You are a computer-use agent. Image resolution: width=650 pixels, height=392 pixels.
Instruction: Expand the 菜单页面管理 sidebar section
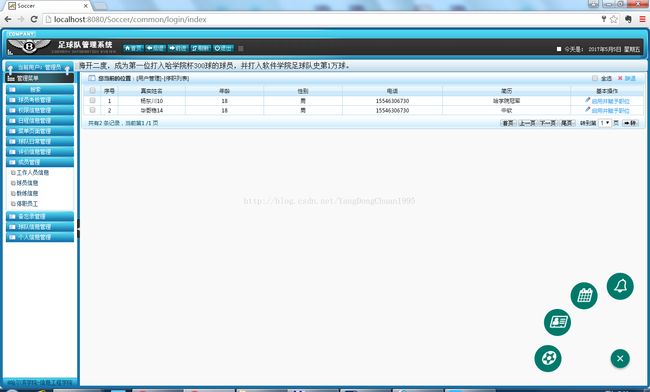[40, 131]
